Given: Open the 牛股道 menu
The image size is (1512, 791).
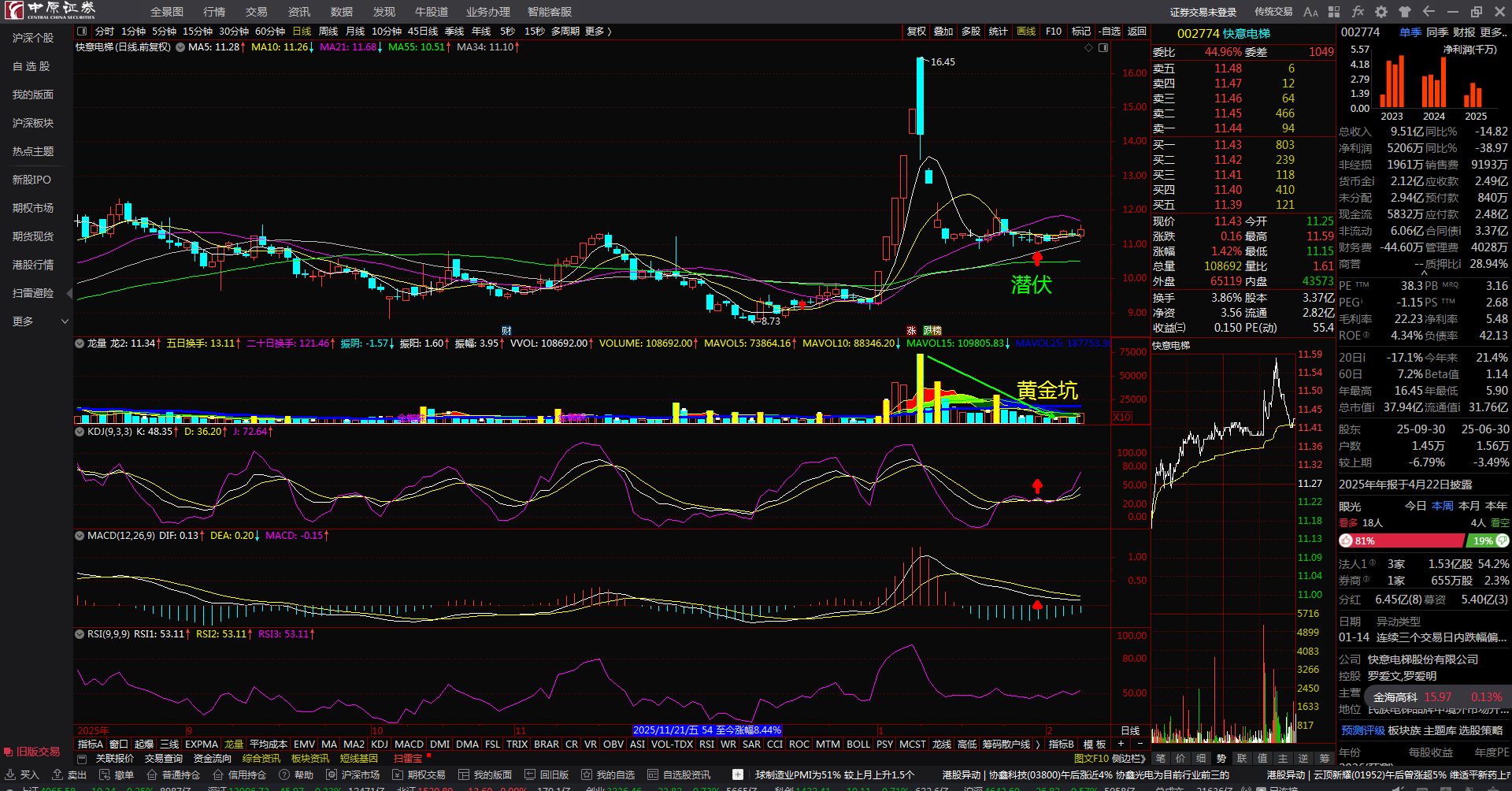Looking at the screenshot, I should tap(432, 12).
